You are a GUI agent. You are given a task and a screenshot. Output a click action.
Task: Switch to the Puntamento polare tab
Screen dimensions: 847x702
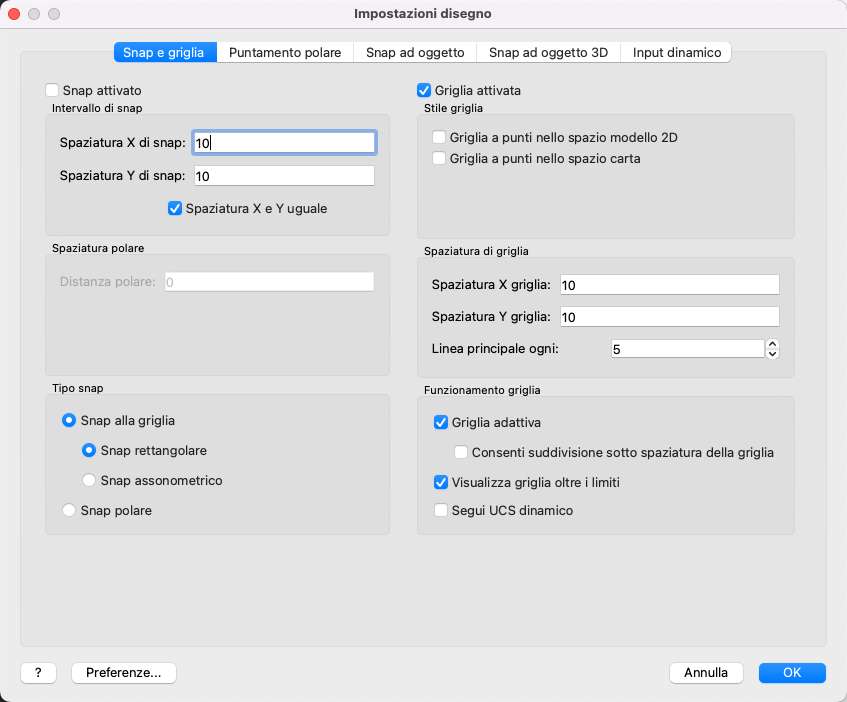pyautogui.click(x=285, y=52)
